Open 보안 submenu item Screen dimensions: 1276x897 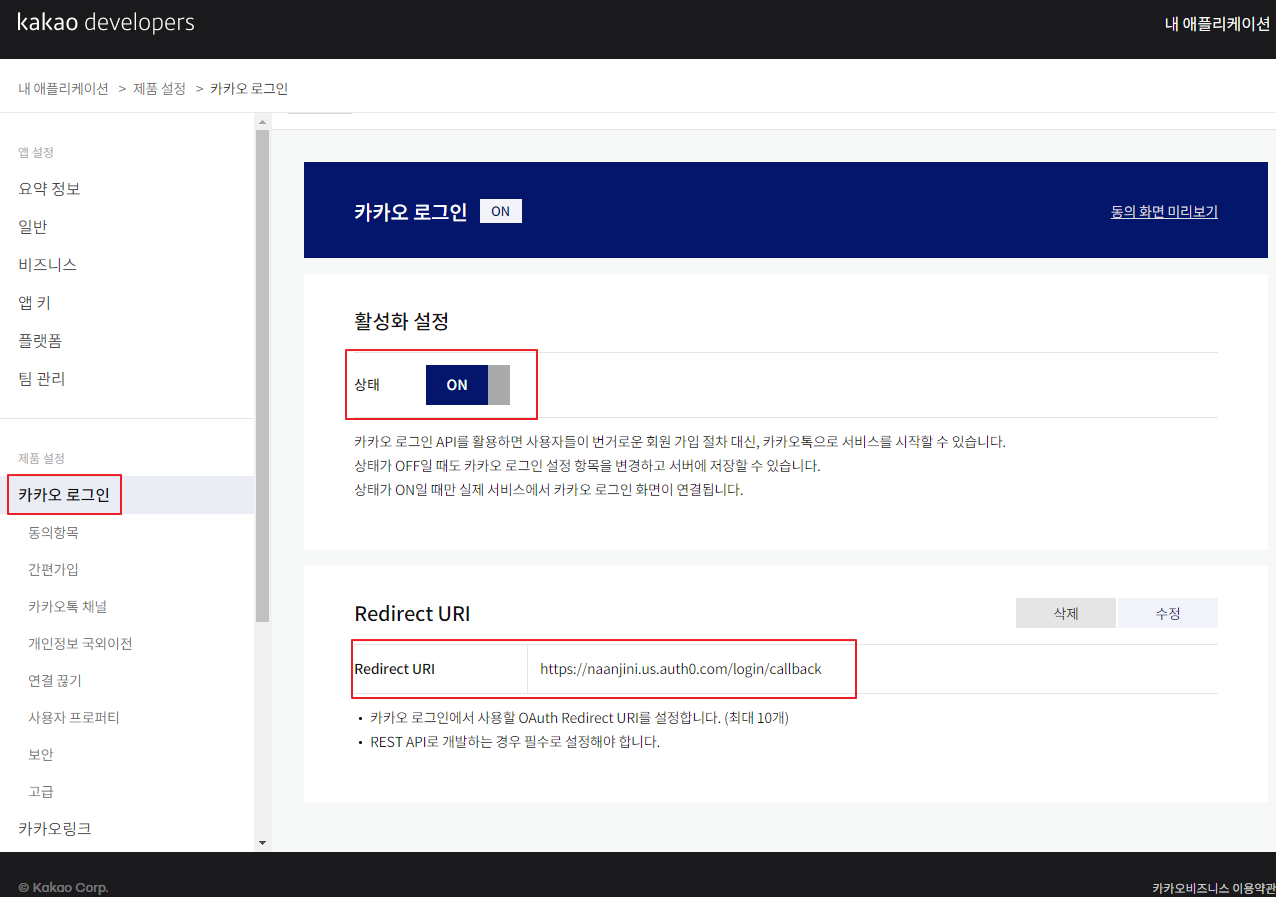click(x=40, y=754)
